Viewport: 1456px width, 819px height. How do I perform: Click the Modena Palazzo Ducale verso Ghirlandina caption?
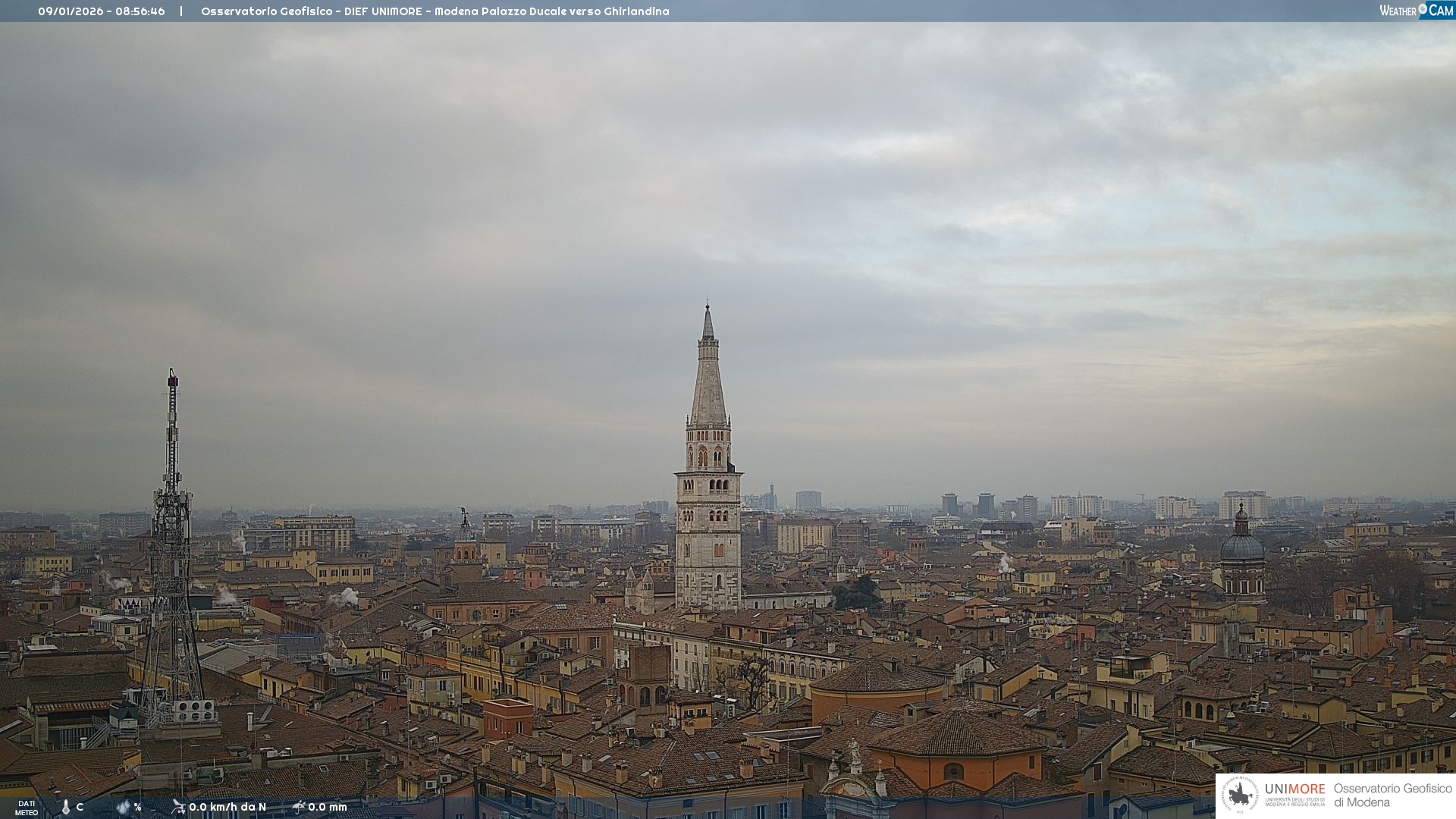(551, 11)
